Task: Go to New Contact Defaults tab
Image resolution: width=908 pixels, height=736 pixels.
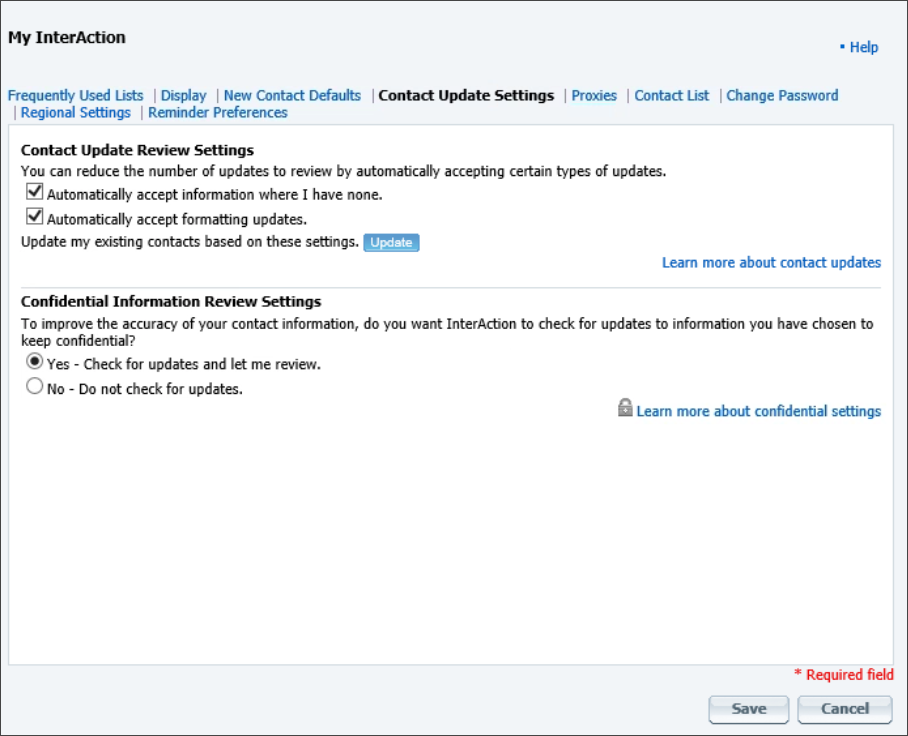Action: [x=292, y=96]
